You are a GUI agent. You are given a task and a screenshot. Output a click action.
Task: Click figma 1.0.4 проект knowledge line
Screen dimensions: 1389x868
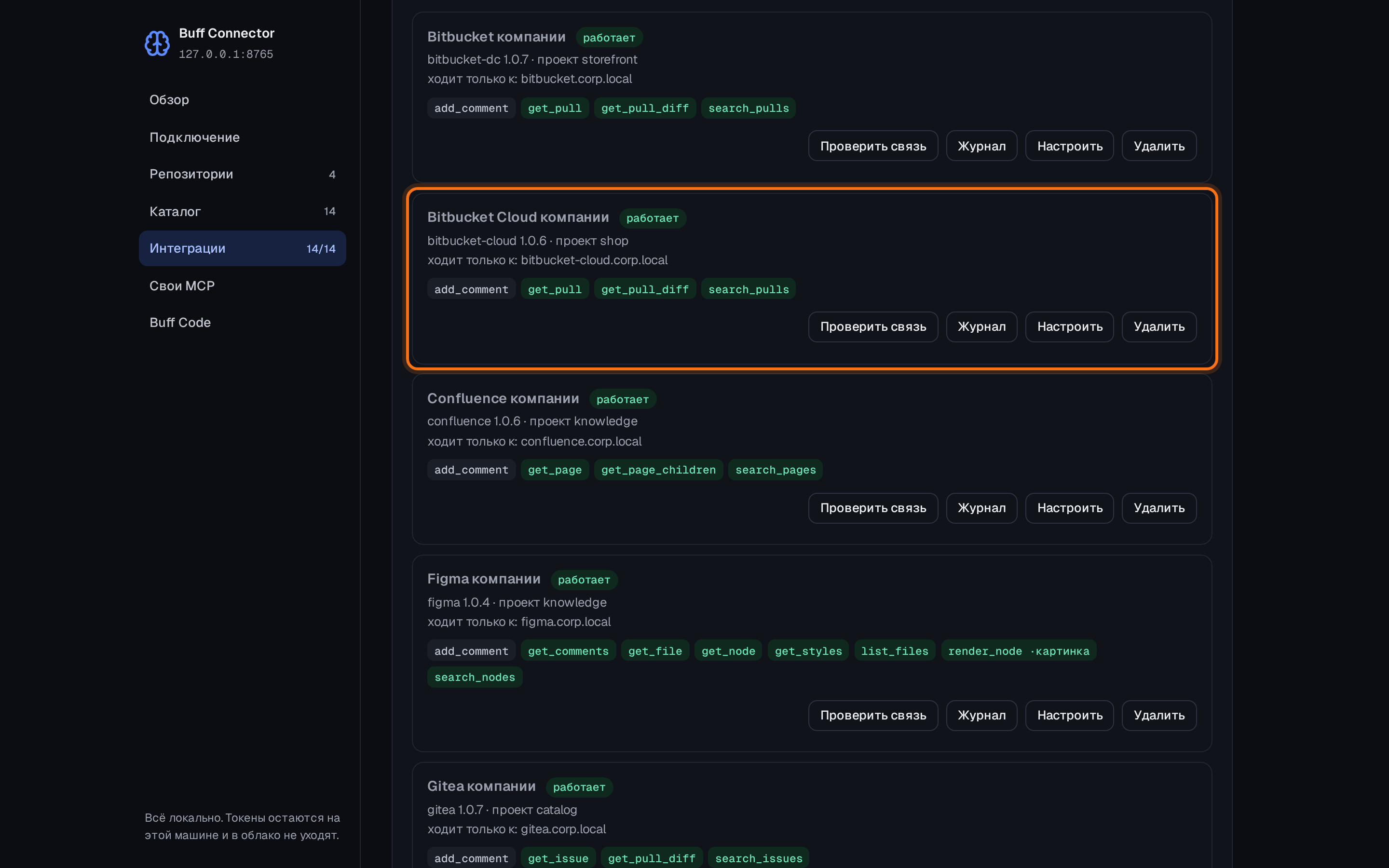[517, 602]
